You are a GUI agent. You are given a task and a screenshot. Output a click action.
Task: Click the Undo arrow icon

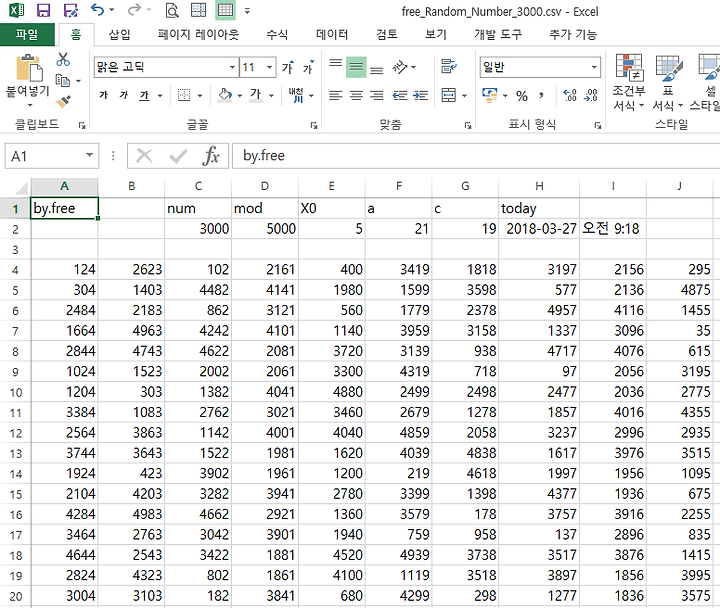(97, 10)
